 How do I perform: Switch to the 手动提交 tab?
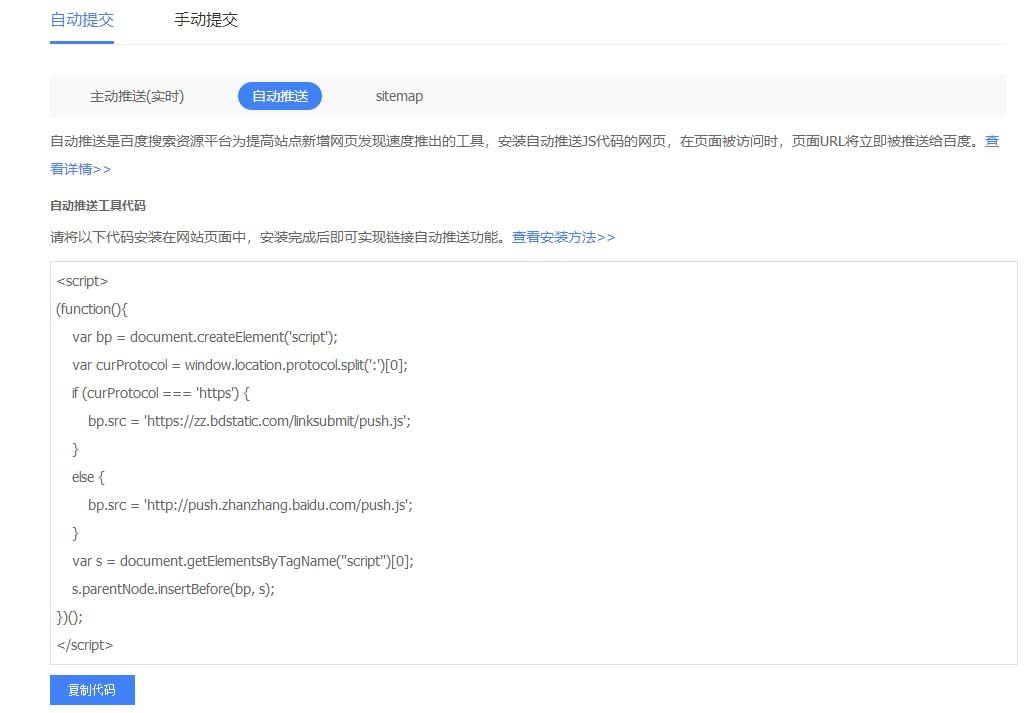point(206,20)
